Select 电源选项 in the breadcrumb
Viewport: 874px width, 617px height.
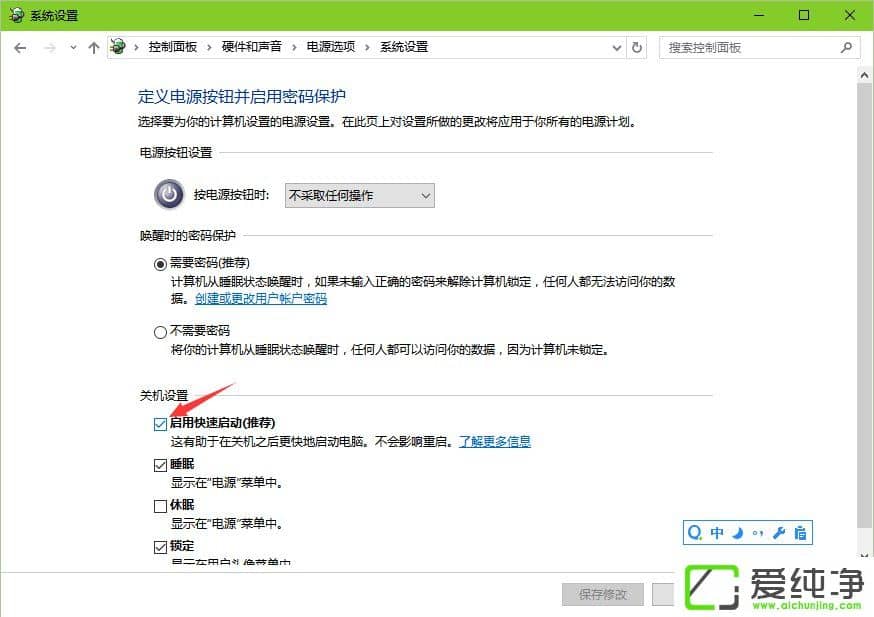pos(331,47)
